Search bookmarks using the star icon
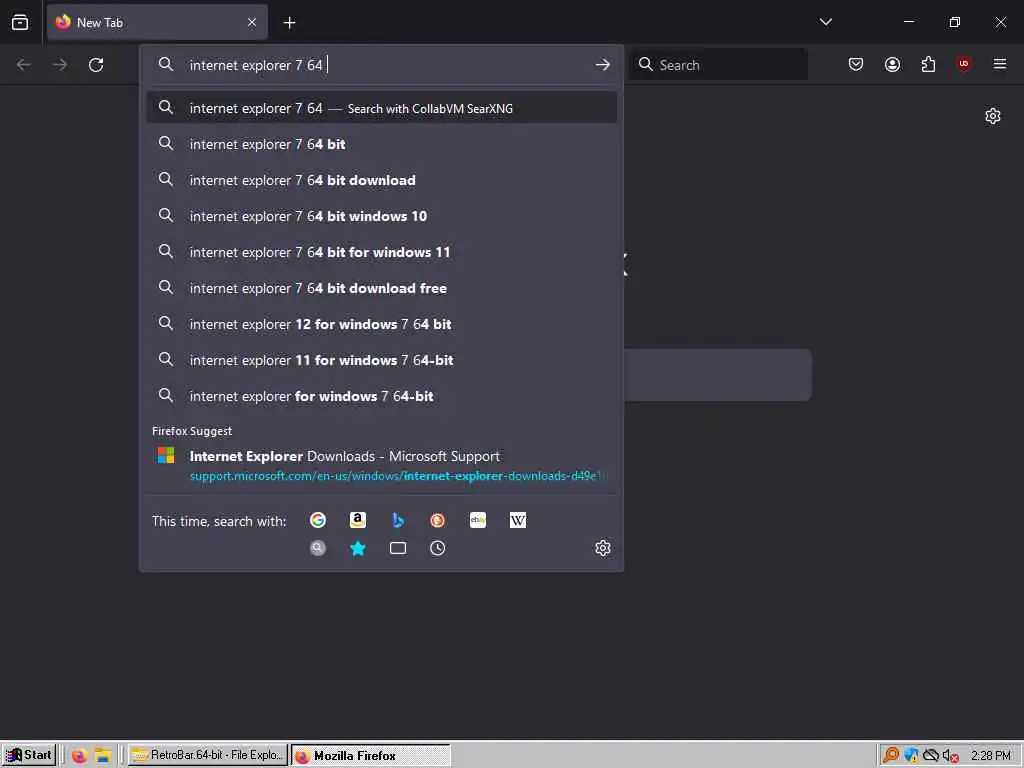1024x768 pixels. coord(358,548)
